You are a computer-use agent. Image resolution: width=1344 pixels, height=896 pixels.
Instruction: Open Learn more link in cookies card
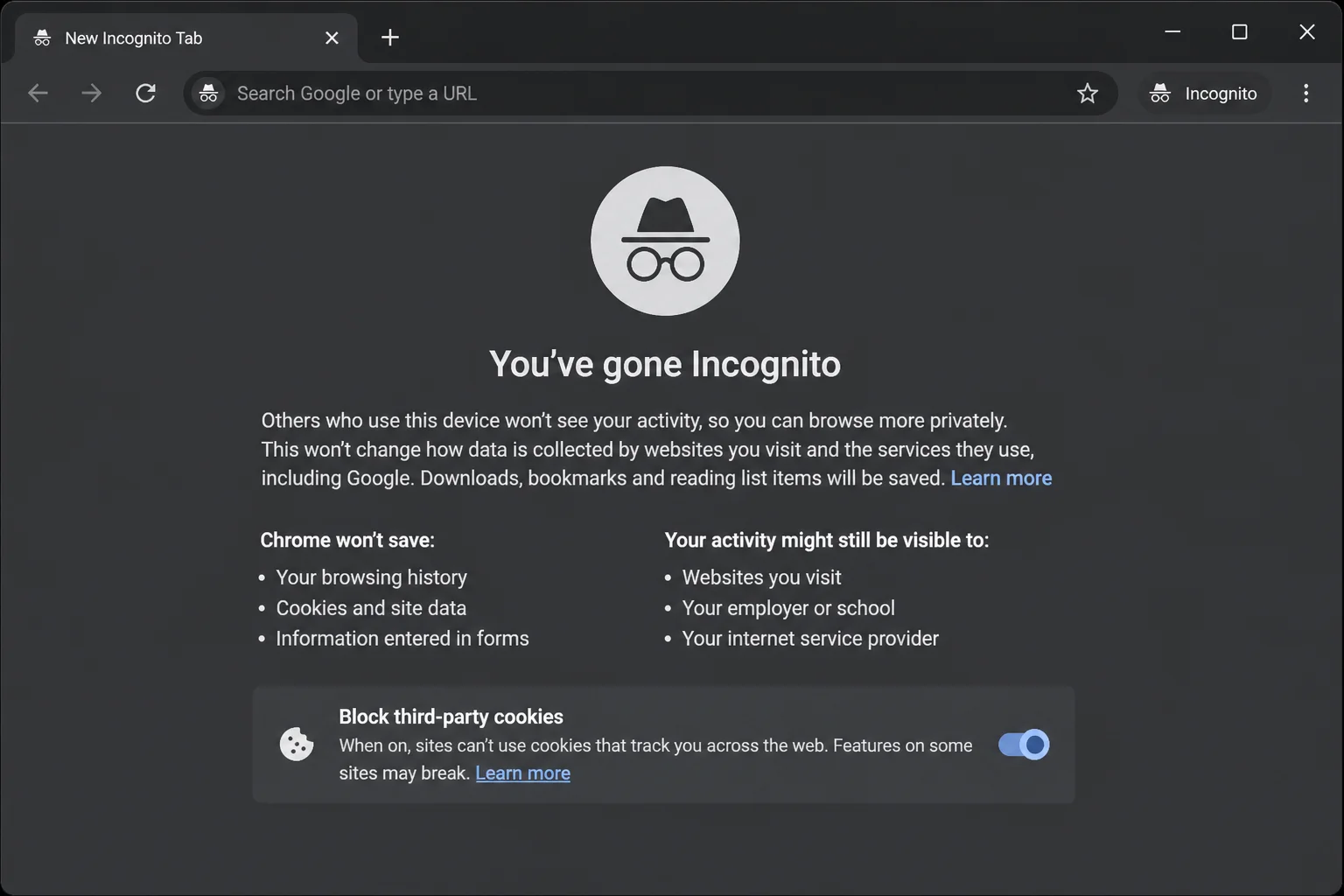tap(522, 773)
